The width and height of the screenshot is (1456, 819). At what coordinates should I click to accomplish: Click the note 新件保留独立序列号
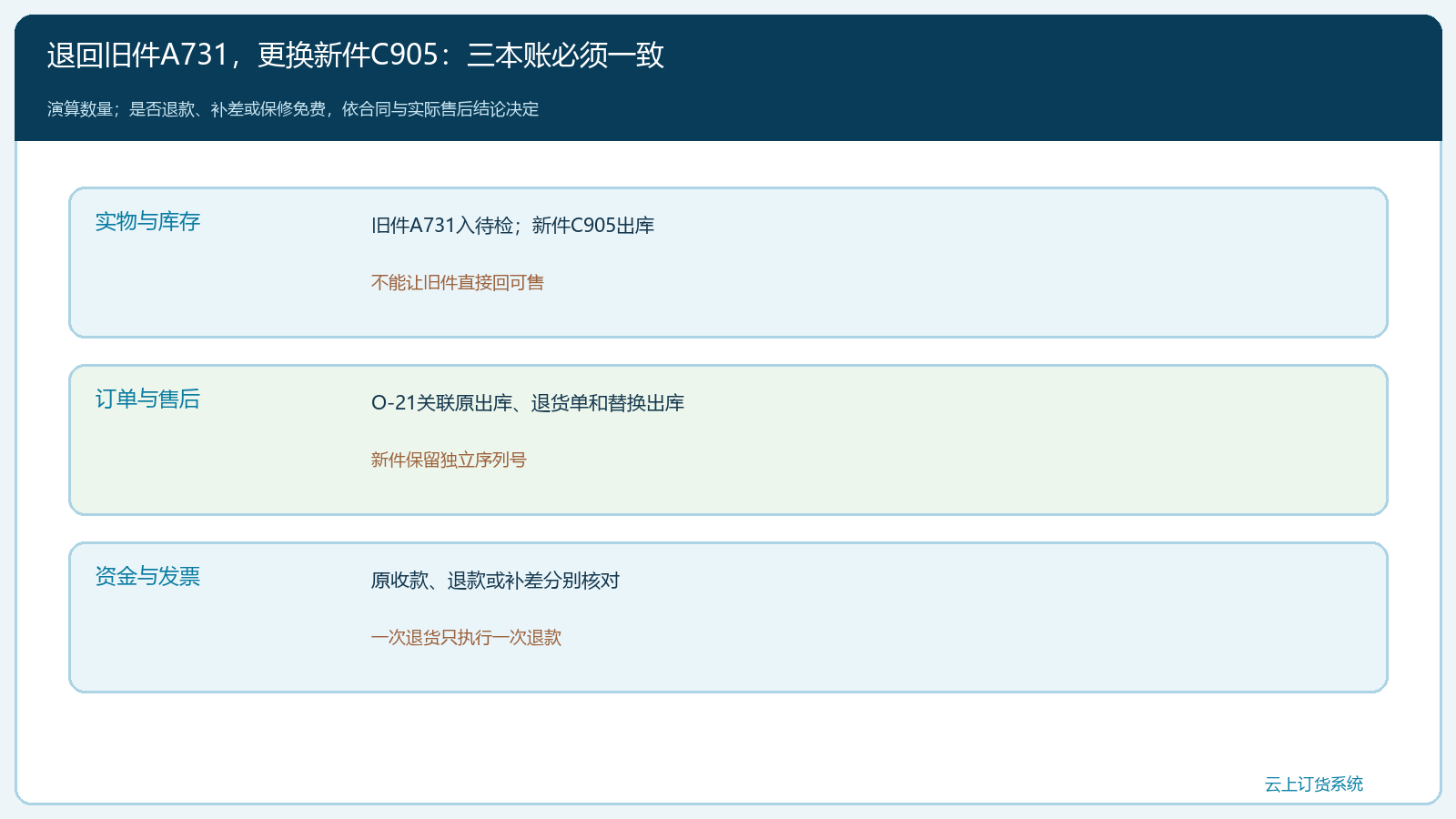point(449,460)
